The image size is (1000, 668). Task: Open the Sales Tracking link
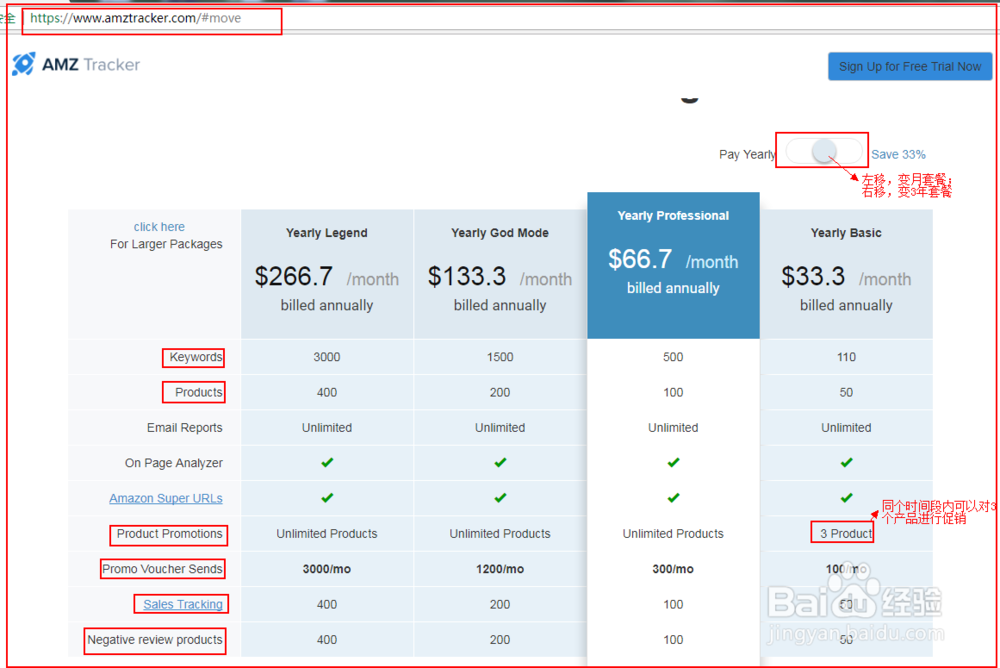[x=182, y=604]
